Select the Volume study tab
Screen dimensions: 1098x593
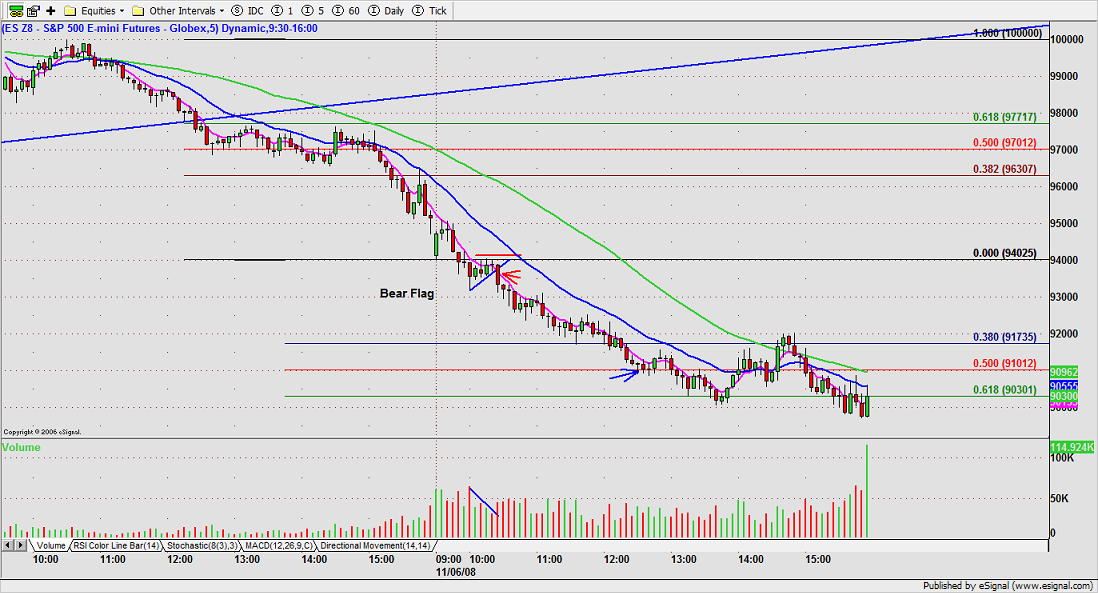[x=50, y=545]
